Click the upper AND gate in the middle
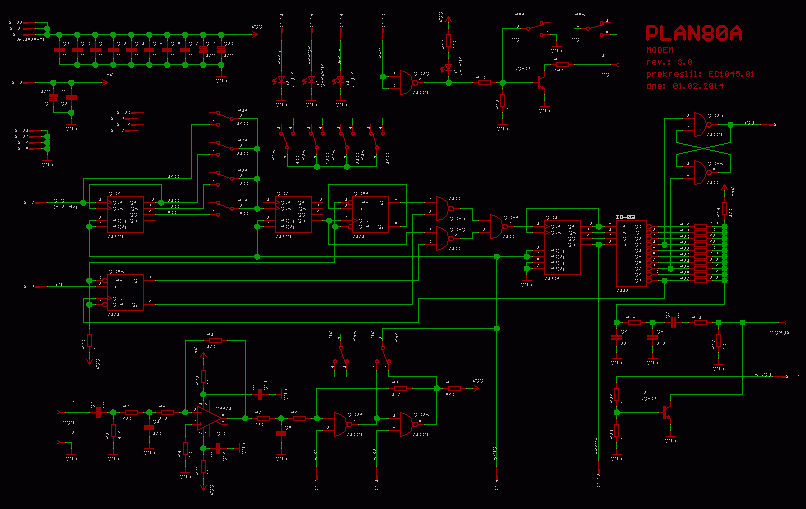Screen dimensions: 806x509 pos(439,207)
